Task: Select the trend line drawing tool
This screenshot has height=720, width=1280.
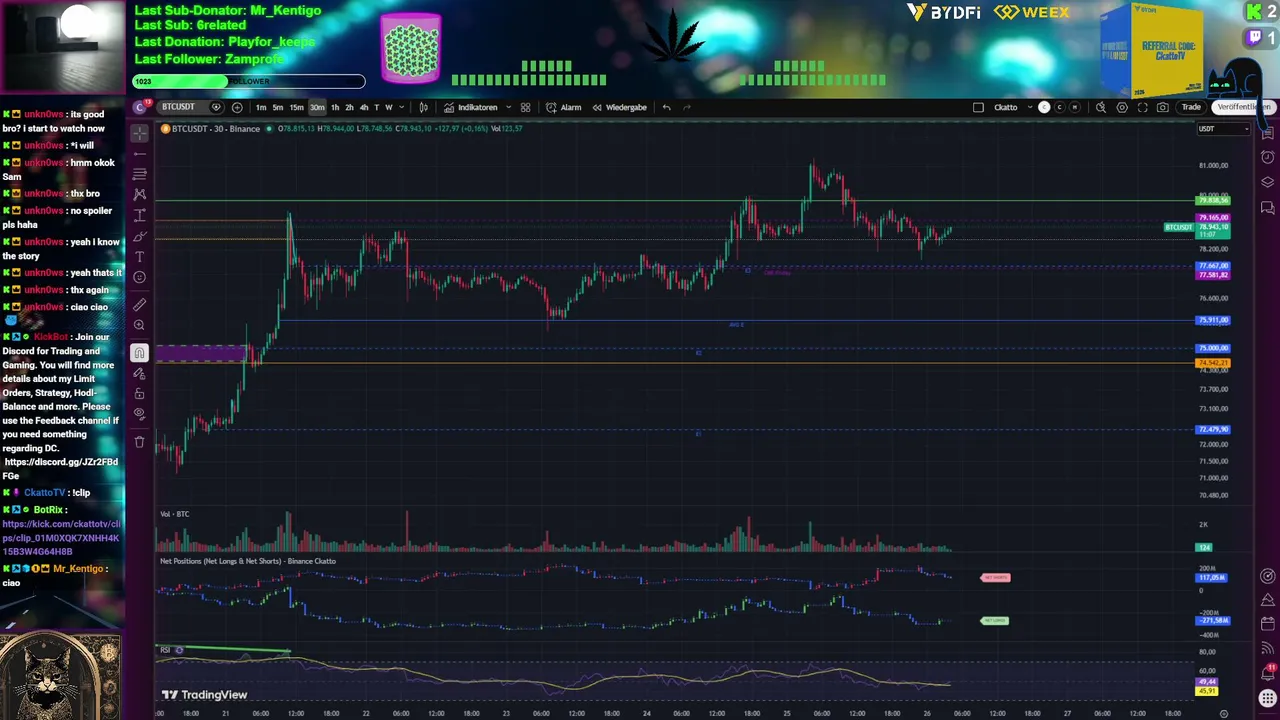Action: click(x=140, y=154)
